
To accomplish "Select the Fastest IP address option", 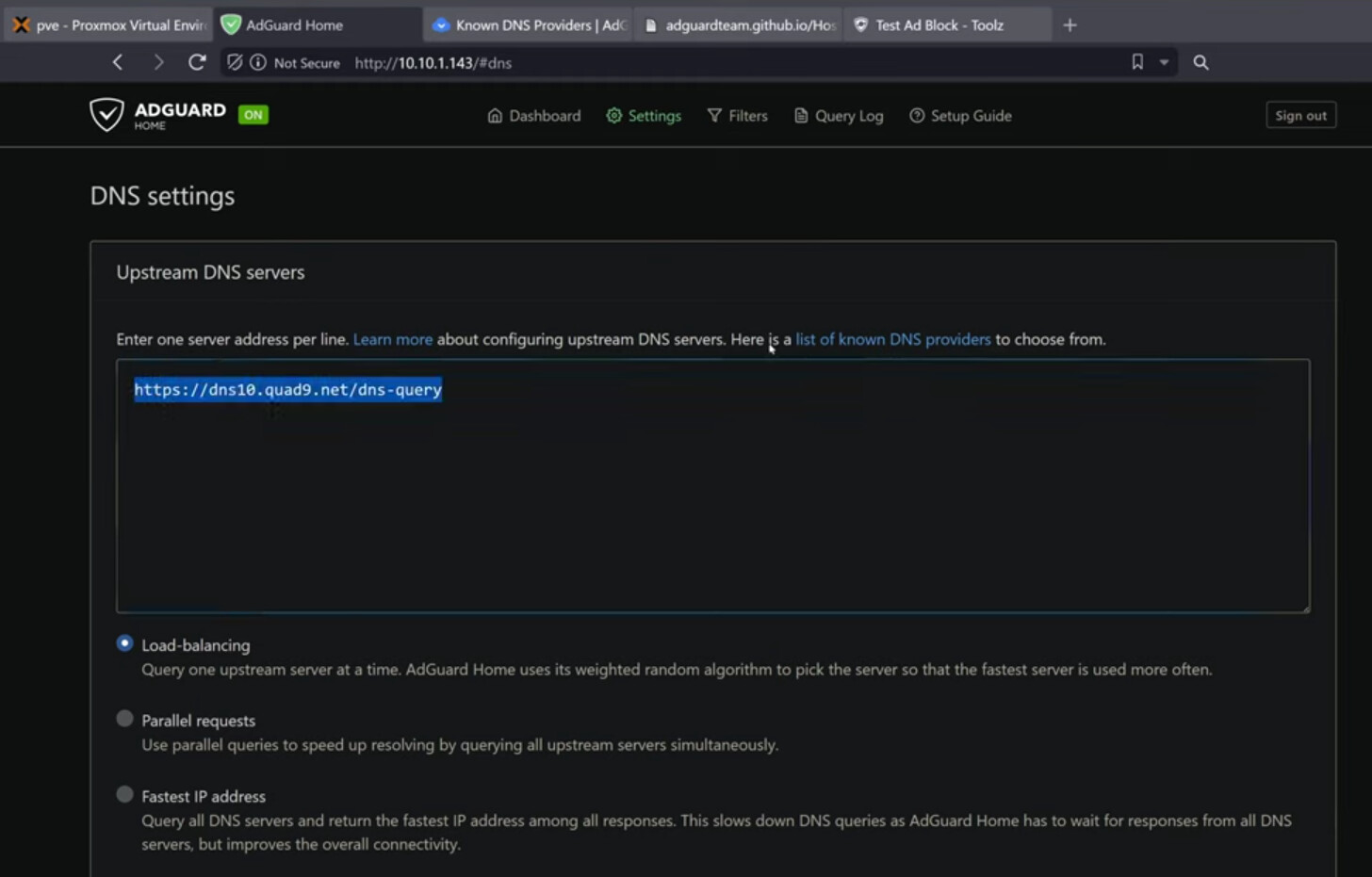I will tap(124, 794).
